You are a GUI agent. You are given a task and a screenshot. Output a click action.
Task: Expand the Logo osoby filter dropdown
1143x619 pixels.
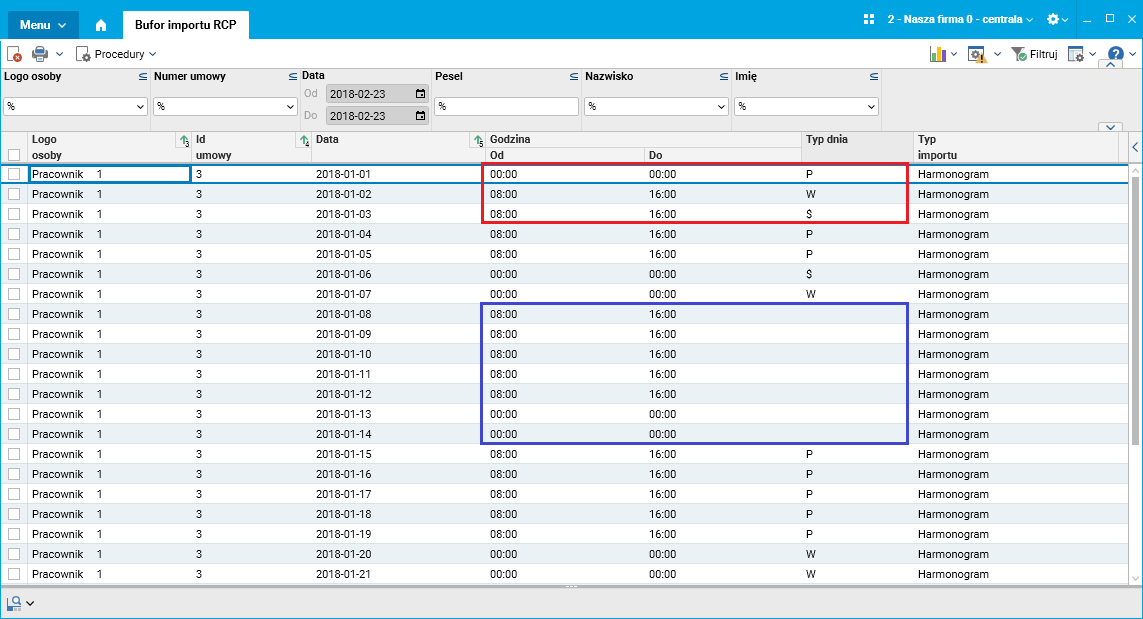(x=141, y=106)
